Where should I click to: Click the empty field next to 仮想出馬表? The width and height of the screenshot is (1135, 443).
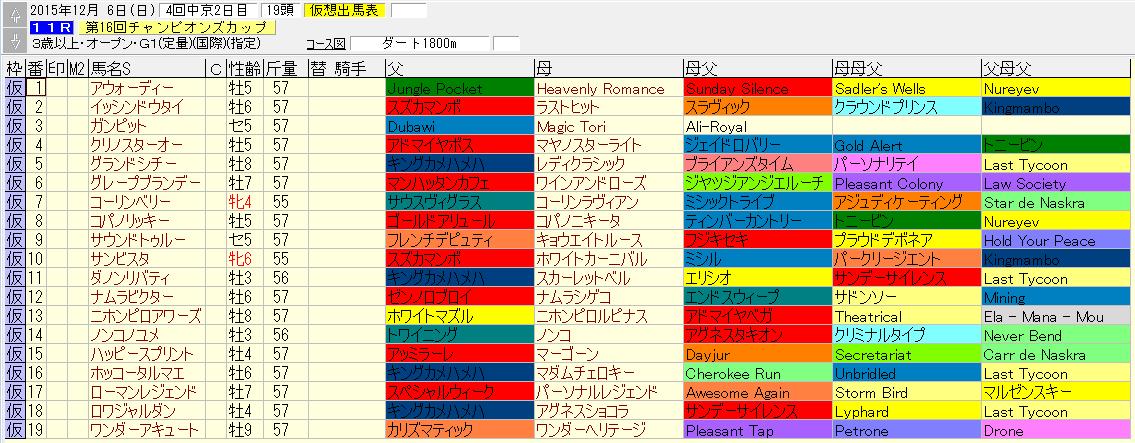click(x=408, y=10)
